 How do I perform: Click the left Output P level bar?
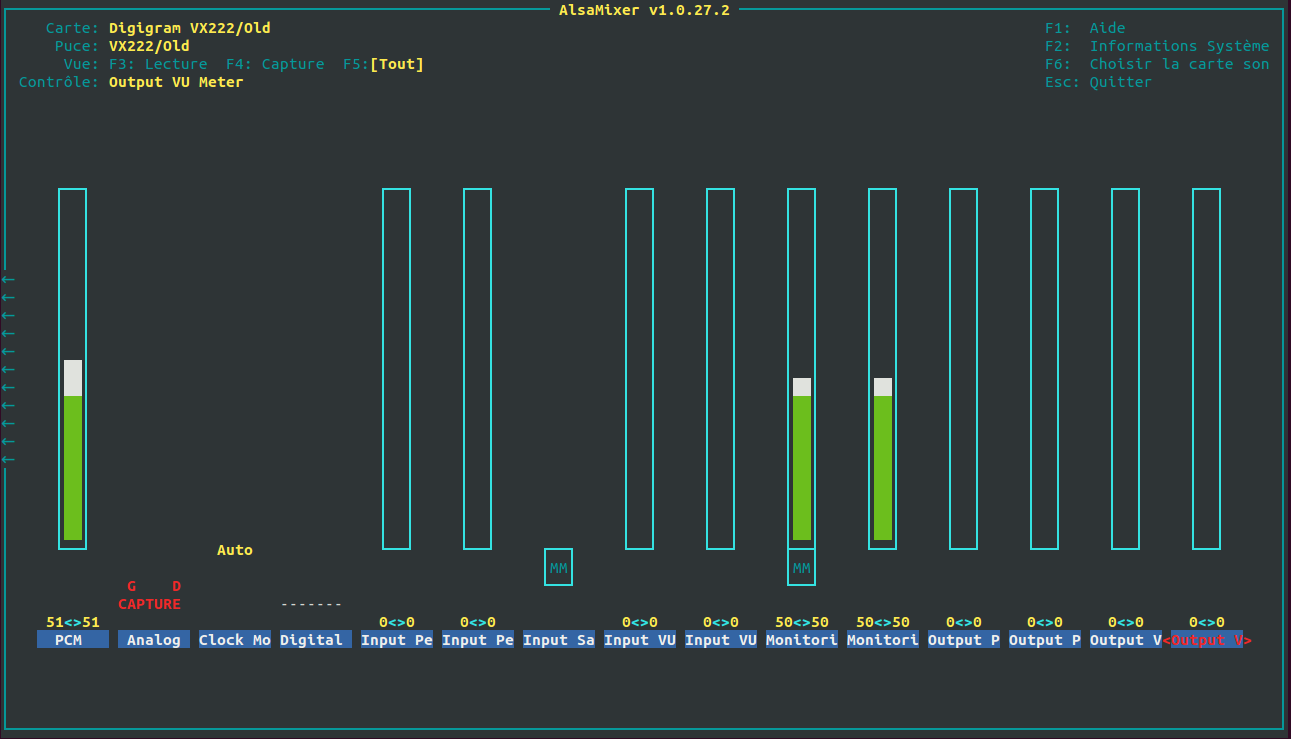(963, 369)
